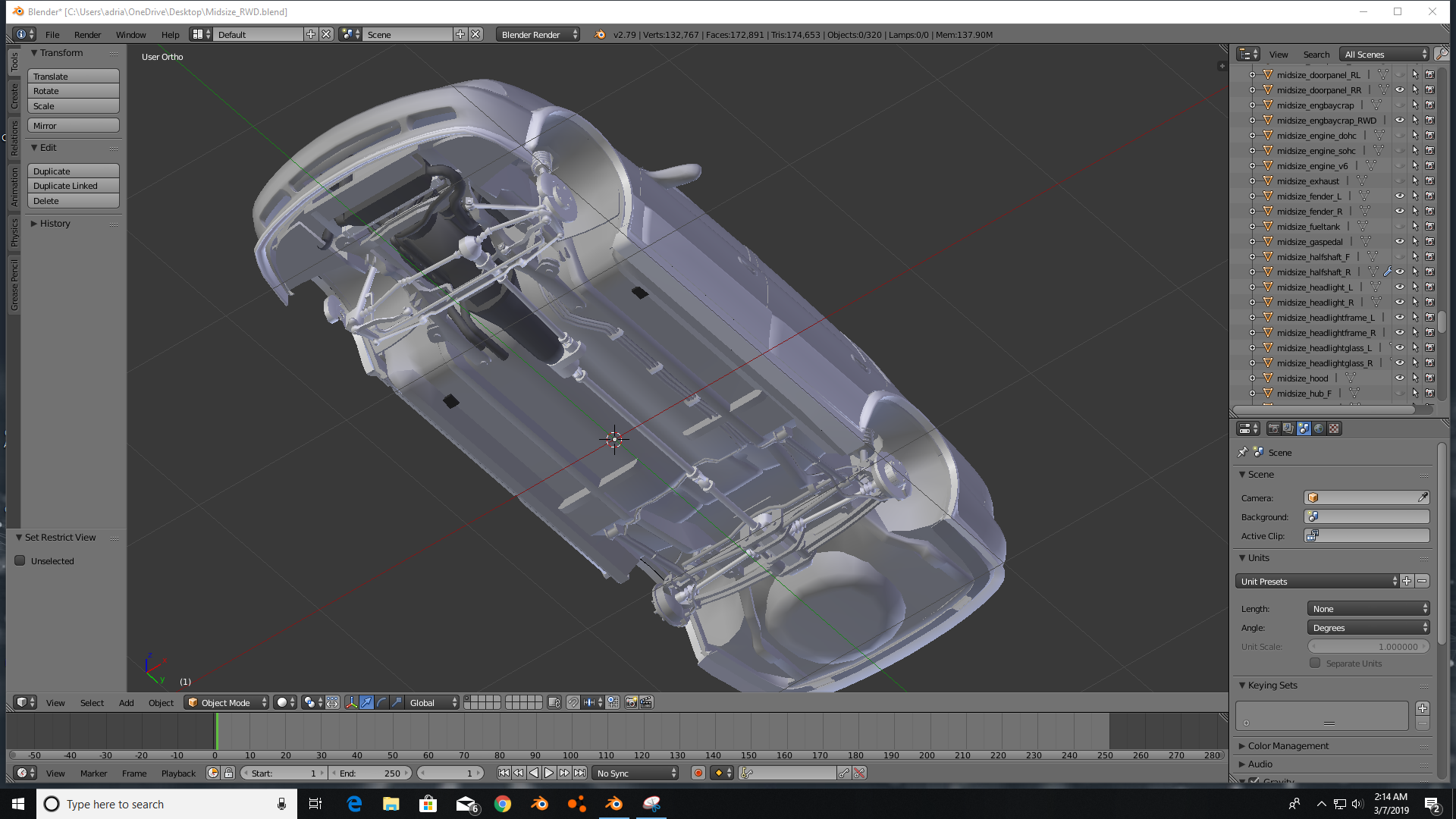This screenshot has height=819, width=1456.
Task: Click the eyedropper in the Camera field
Action: coord(1423,497)
